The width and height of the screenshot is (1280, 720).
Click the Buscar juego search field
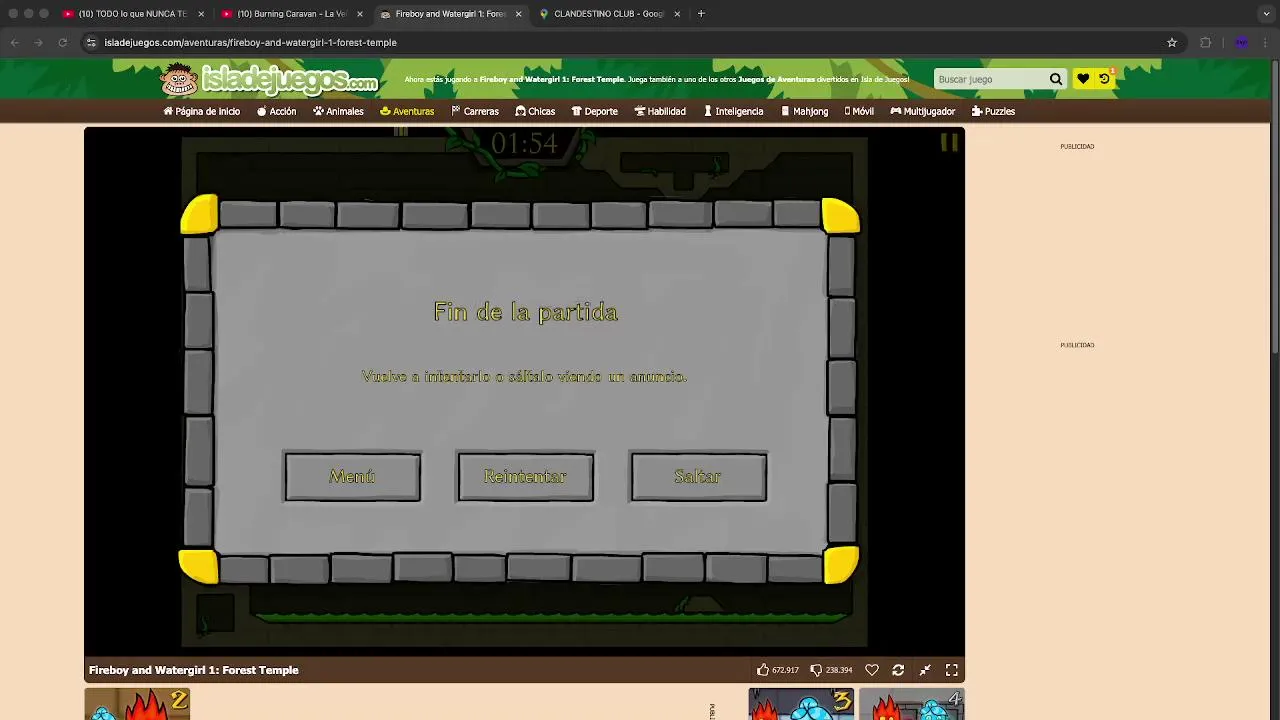pyautogui.click(x=991, y=79)
